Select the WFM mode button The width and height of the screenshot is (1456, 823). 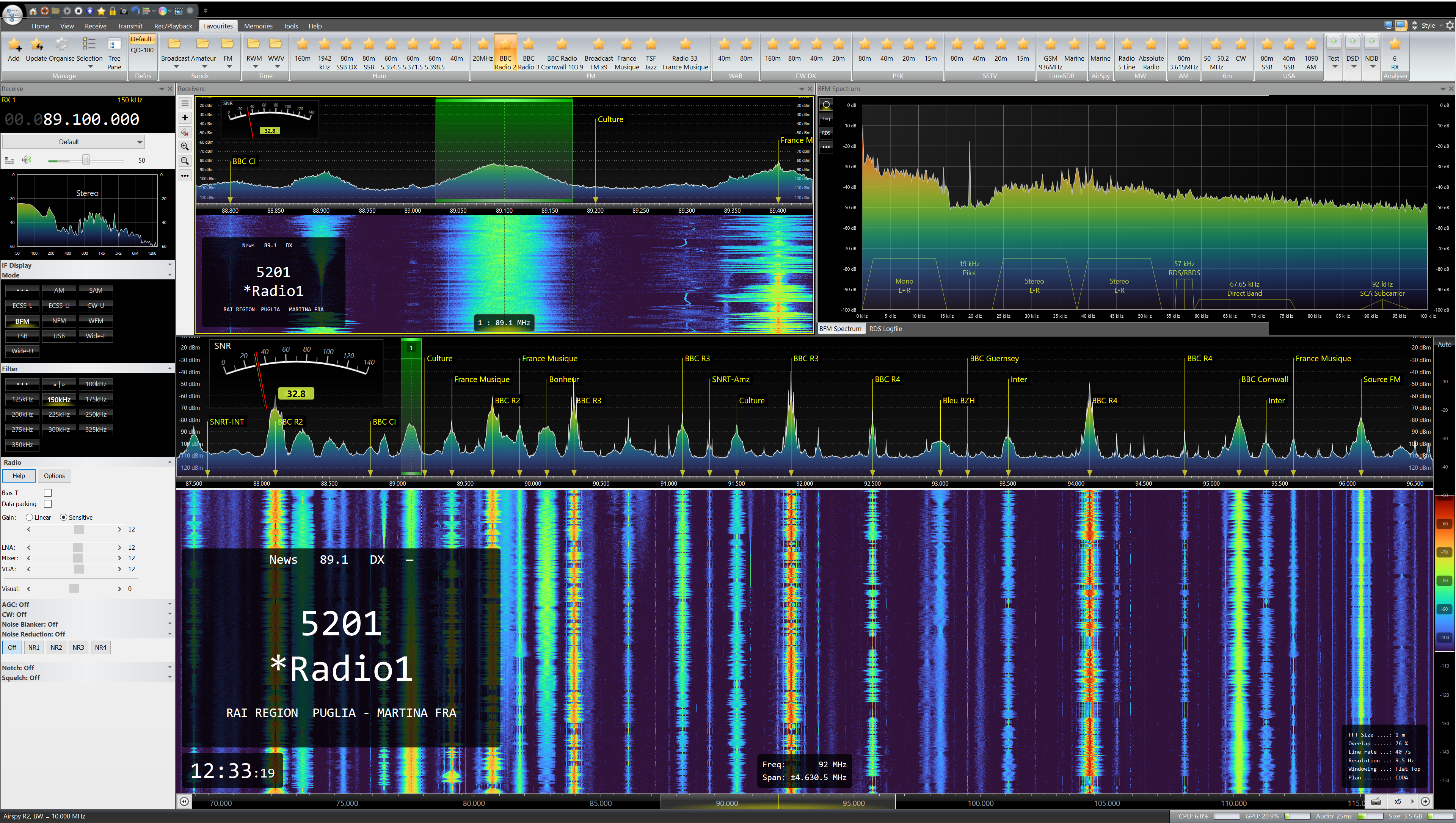pos(96,320)
